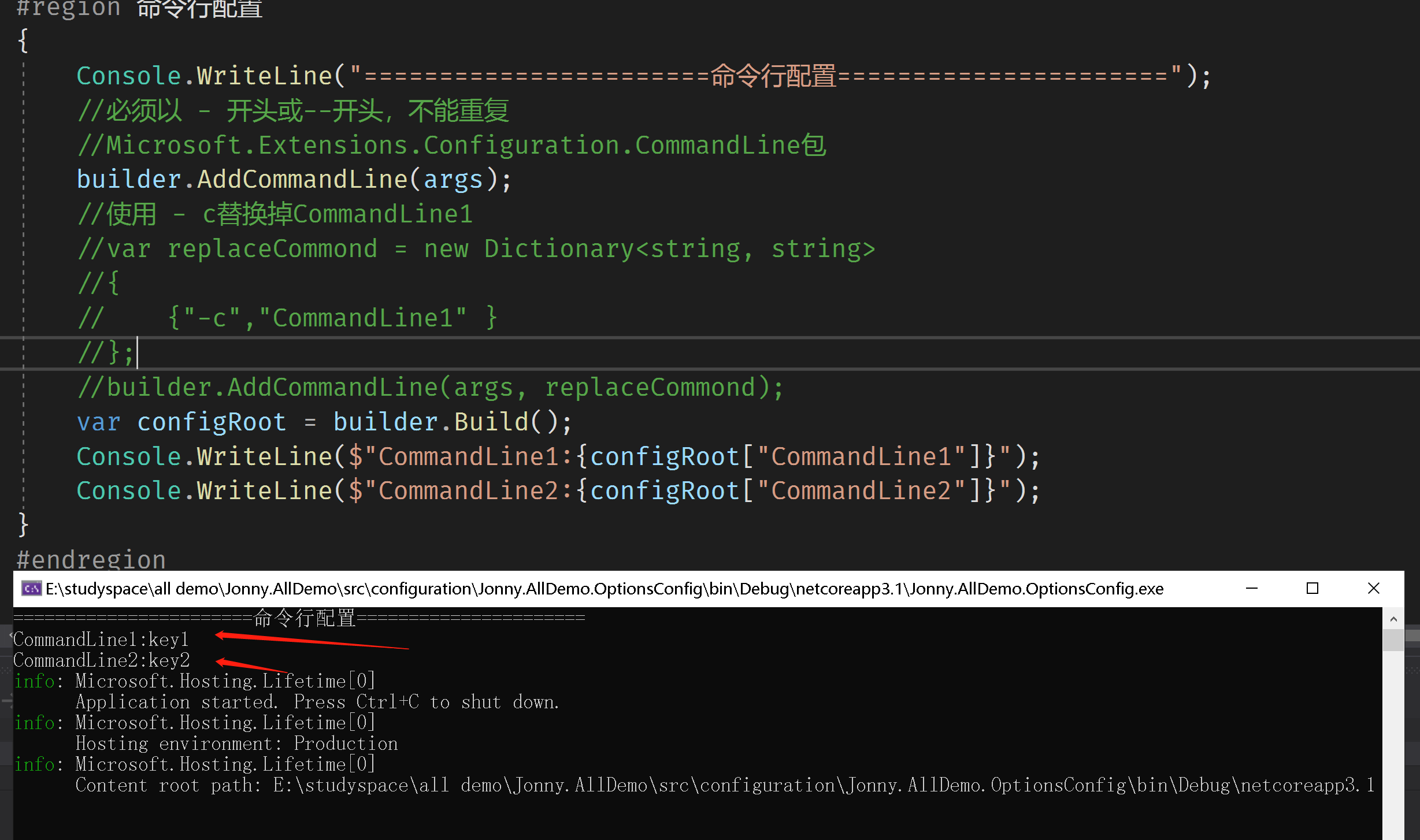Click the 'Application started' console message
This screenshot has height=840, width=1420.
tap(317, 703)
